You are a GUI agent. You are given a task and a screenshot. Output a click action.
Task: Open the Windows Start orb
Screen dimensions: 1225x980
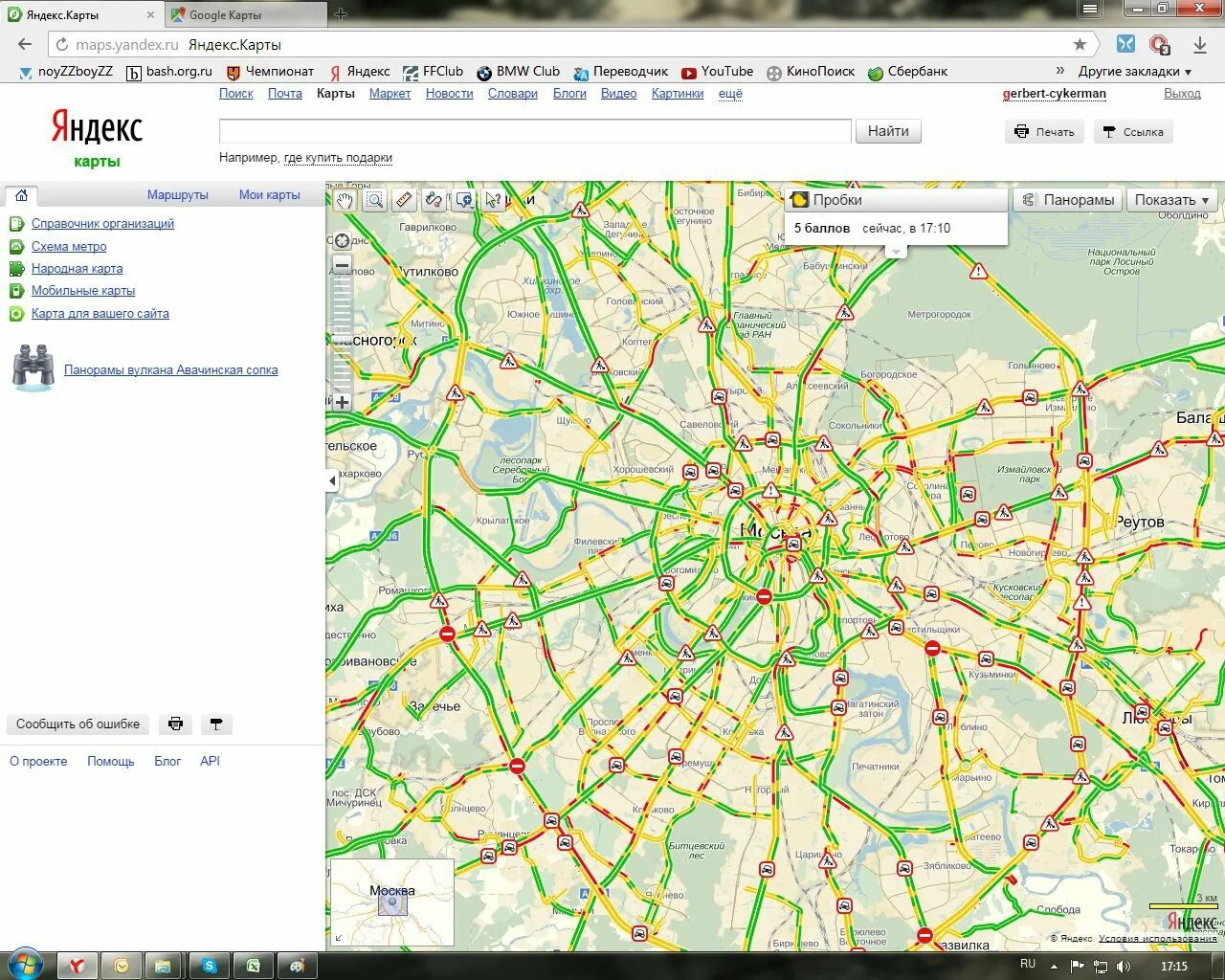click(x=24, y=965)
